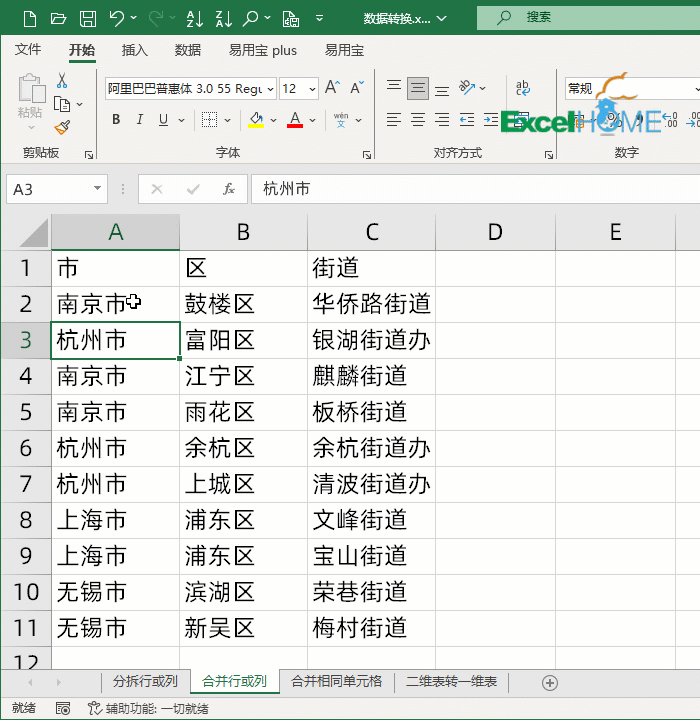The image size is (700, 720).
Task: Open the 二维表转一维表 sheet
Action: pyautogui.click(x=452, y=681)
